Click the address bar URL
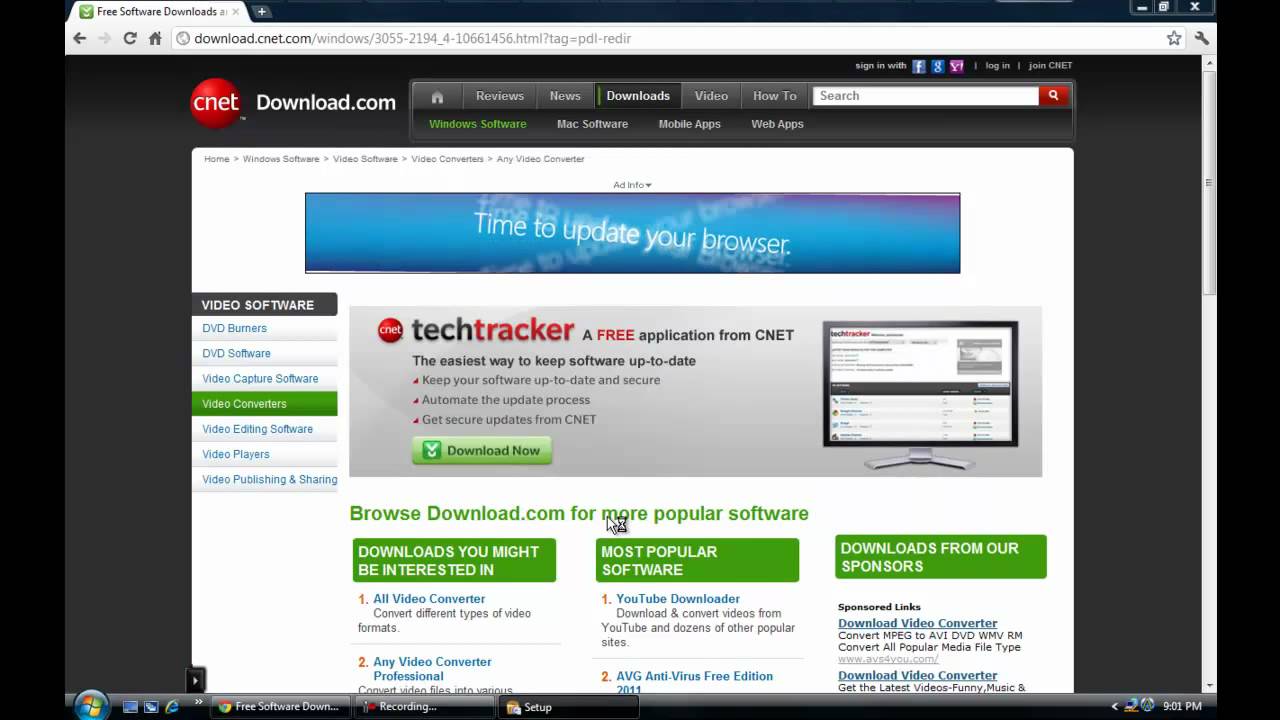Screen dimensions: 1280x720 tap(412, 38)
